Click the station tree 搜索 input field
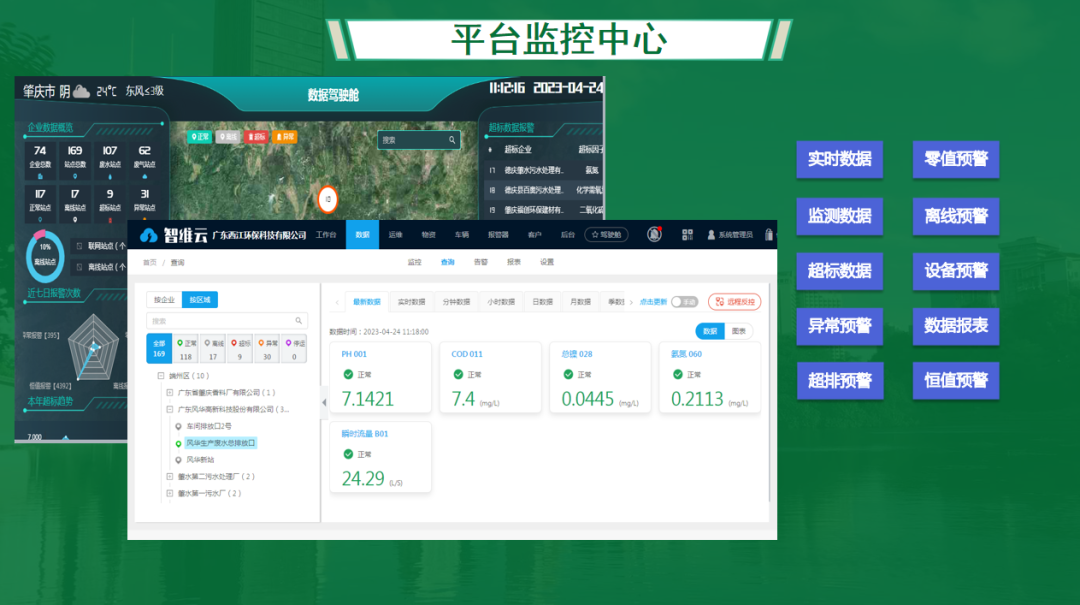This screenshot has height=605, width=1080. point(220,321)
